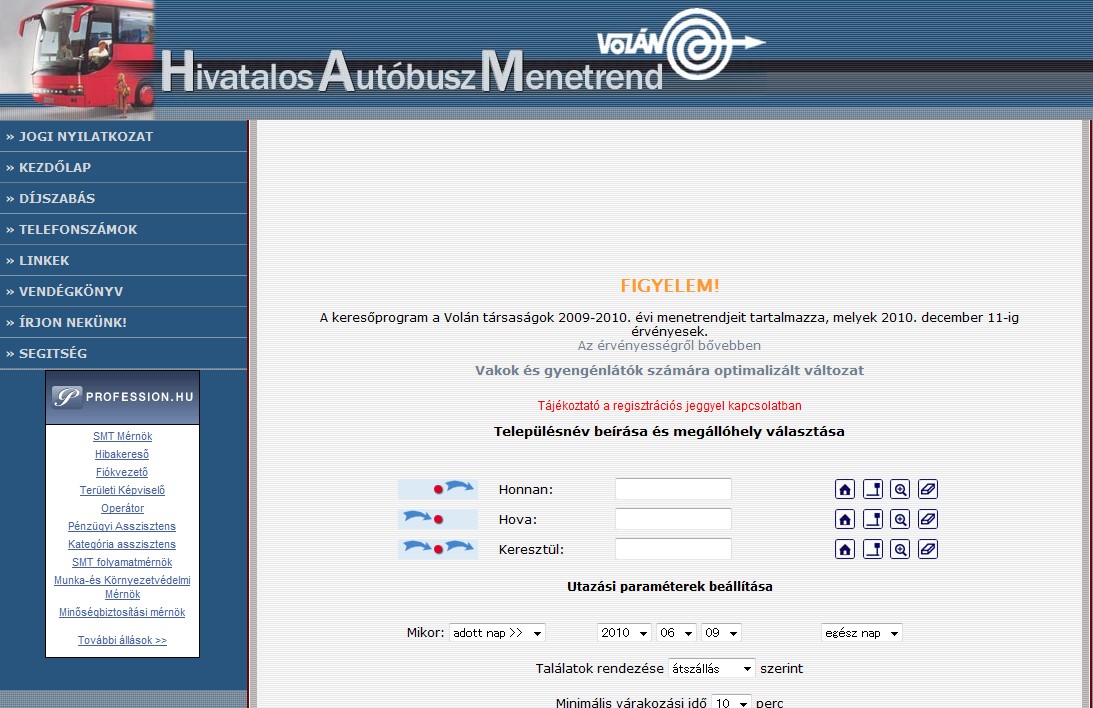Open the VENDÉGKÖNYV sidebar menu item

pos(71,291)
